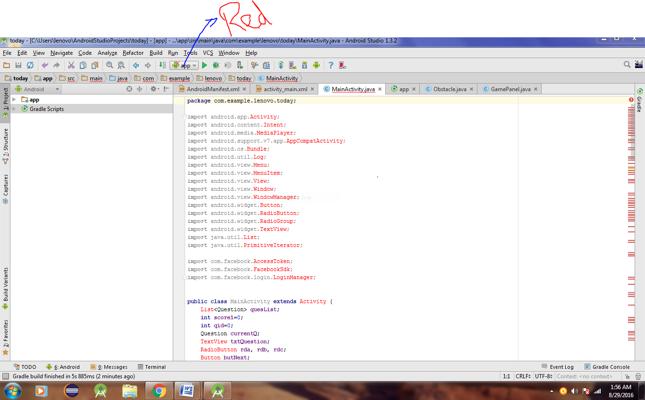Open the Build menu
Viewport: 645px width, 400px height.
pos(155,53)
